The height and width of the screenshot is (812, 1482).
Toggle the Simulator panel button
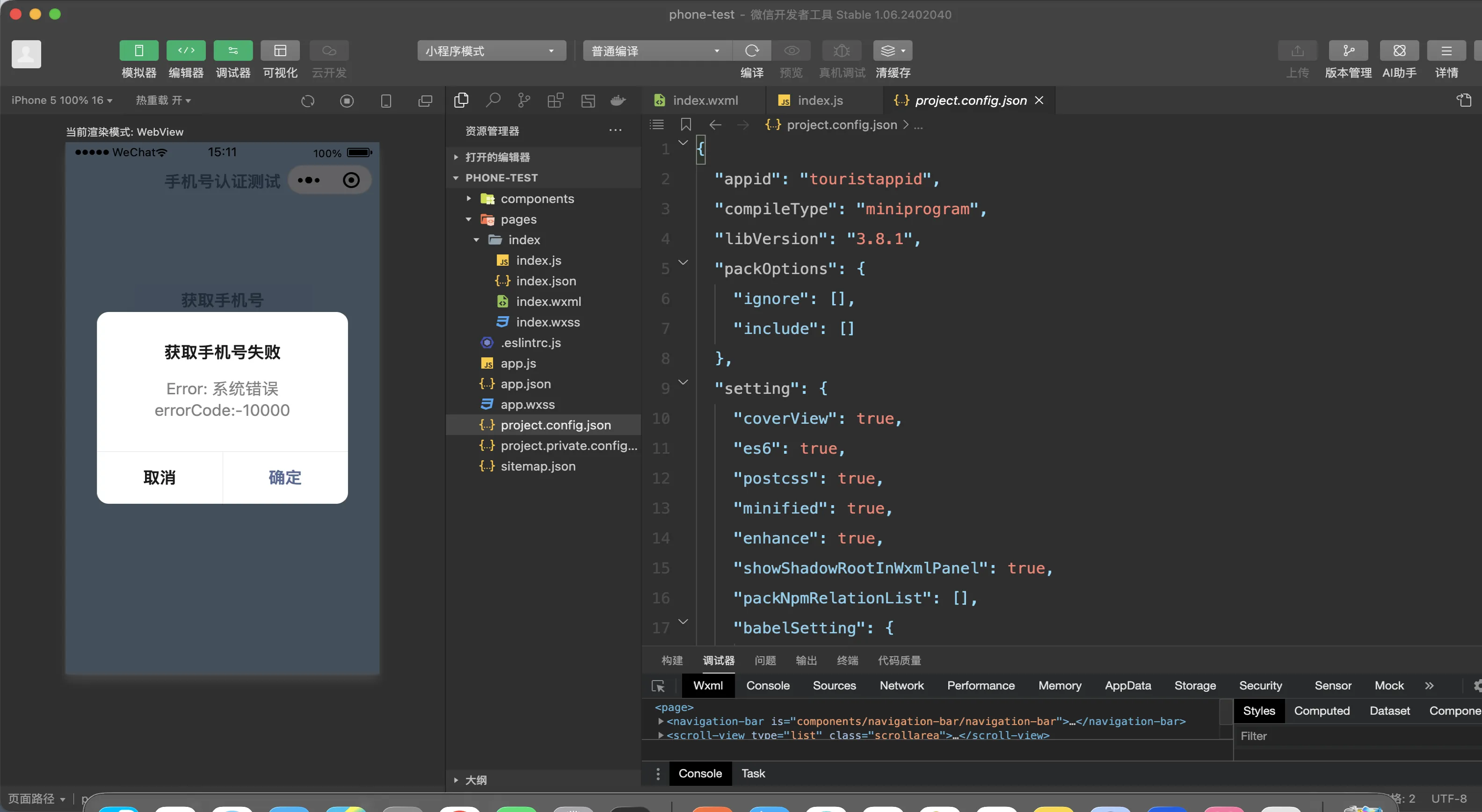(x=138, y=51)
